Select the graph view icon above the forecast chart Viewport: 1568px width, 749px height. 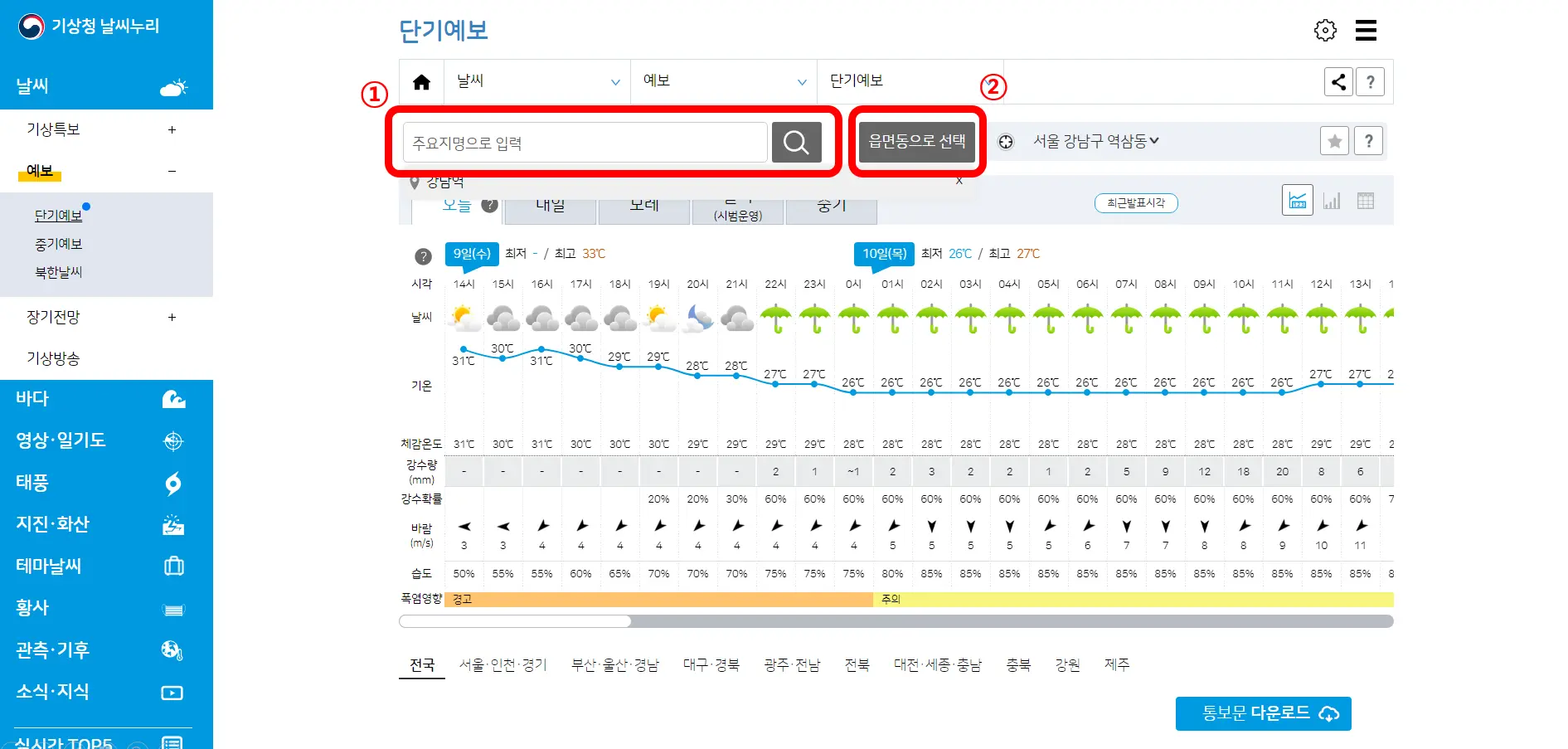(x=1298, y=200)
